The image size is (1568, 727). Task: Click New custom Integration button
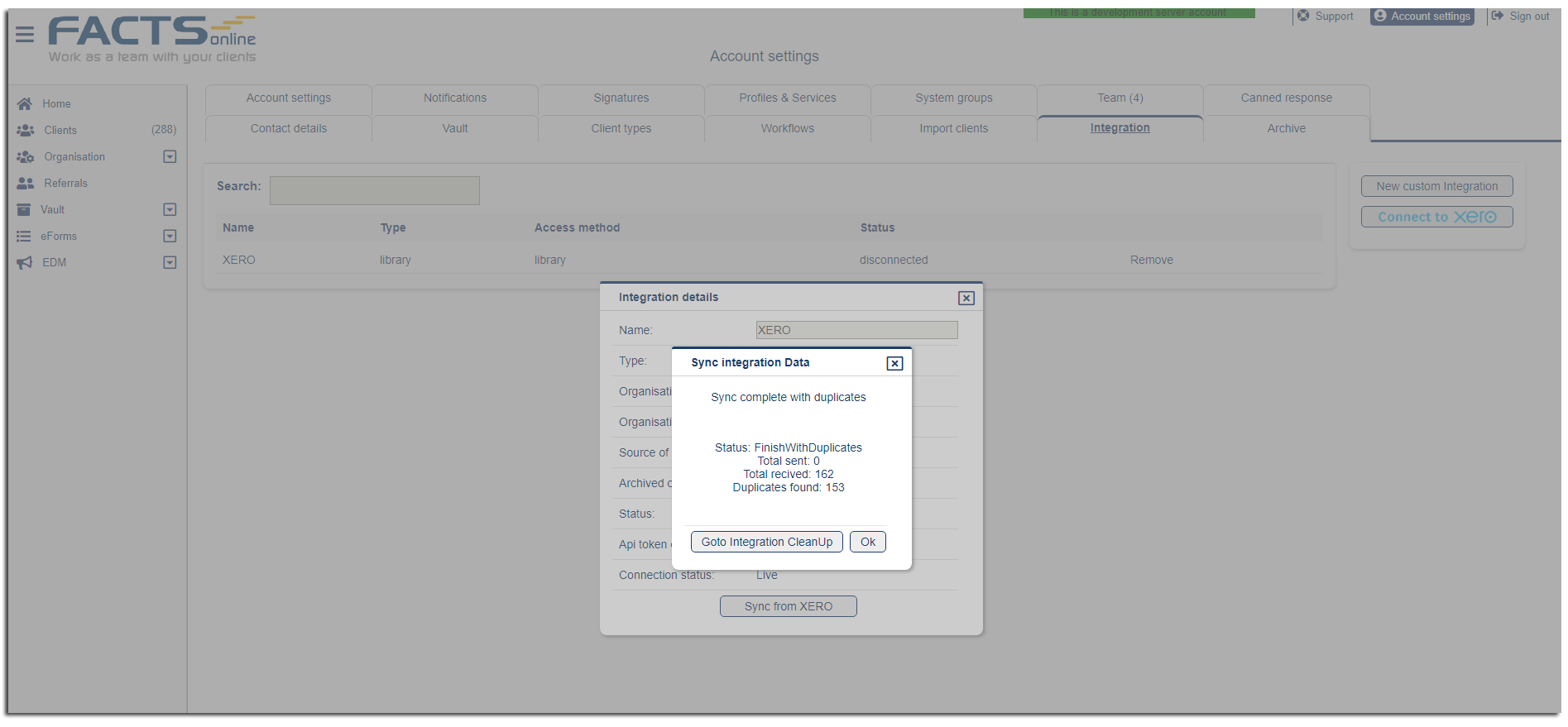1437,186
